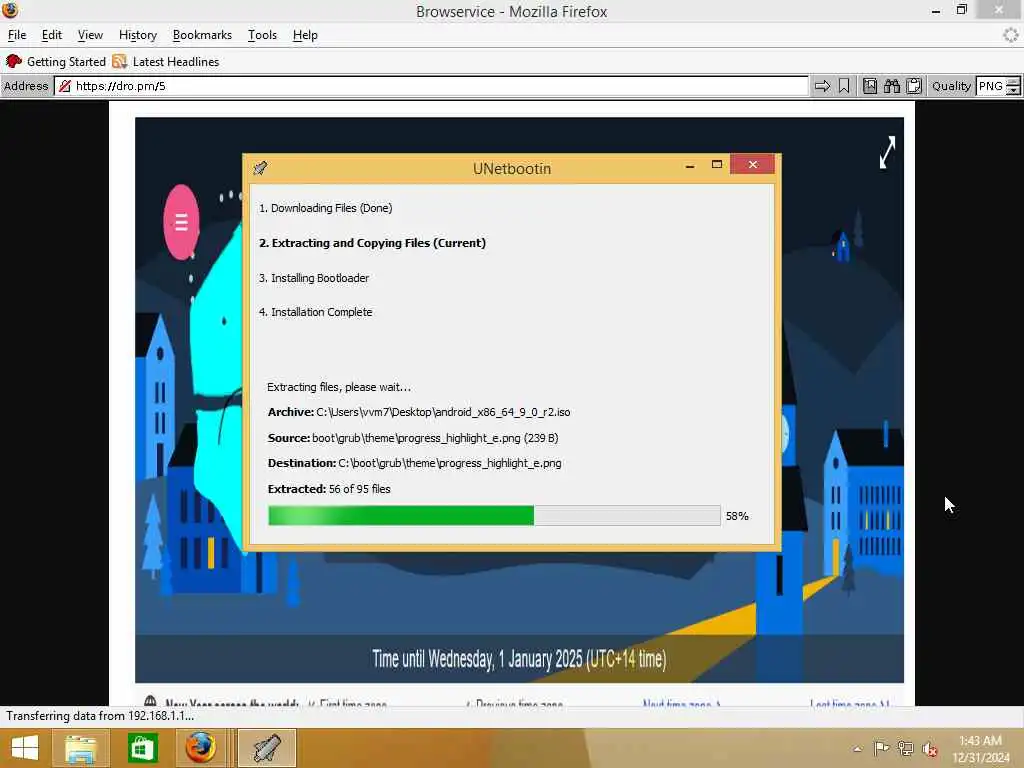
Task: Maximize the UNetbootin window
Action: pyautogui.click(x=716, y=165)
